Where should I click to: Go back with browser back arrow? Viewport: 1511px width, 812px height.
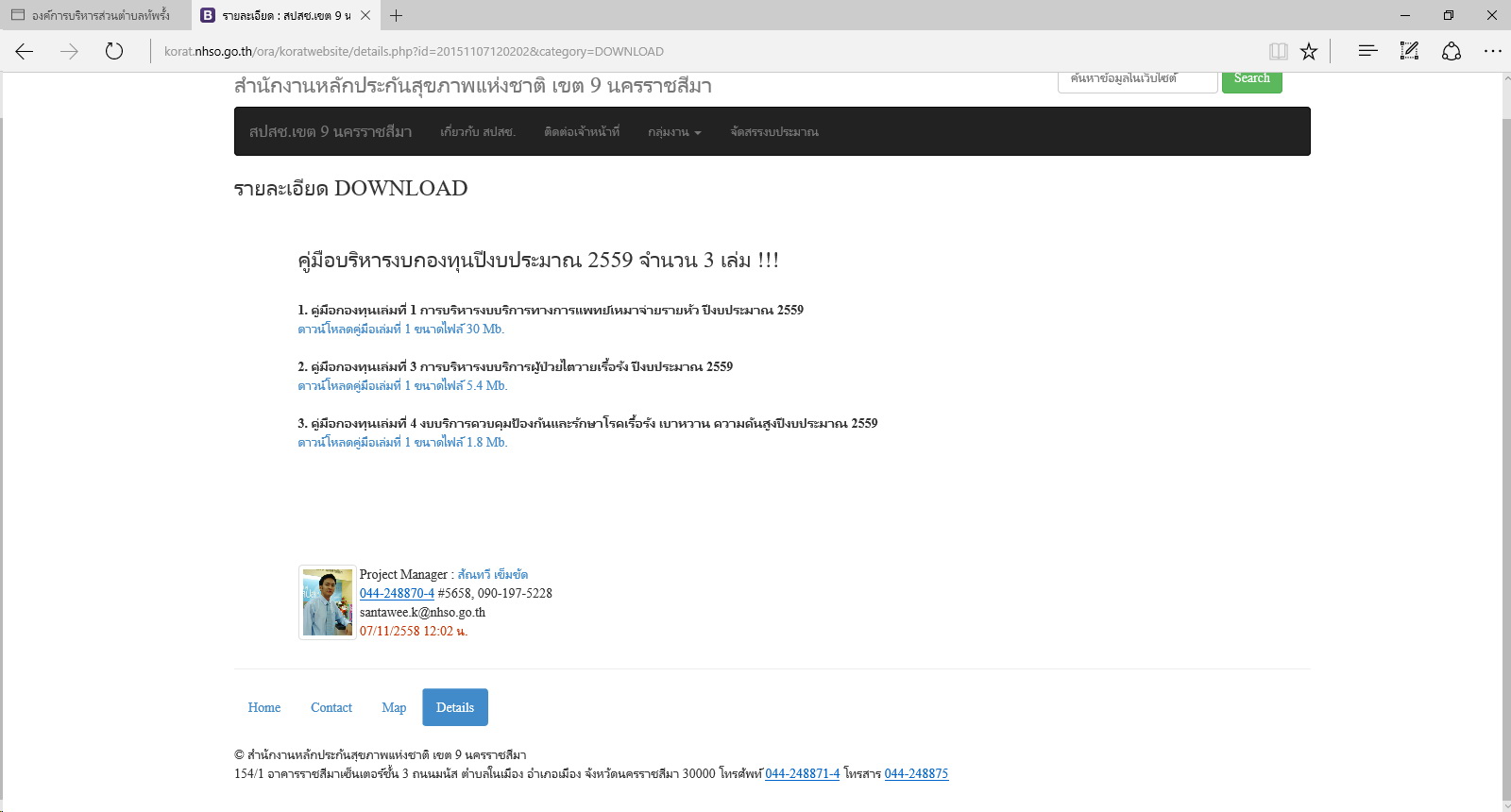click(x=25, y=51)
